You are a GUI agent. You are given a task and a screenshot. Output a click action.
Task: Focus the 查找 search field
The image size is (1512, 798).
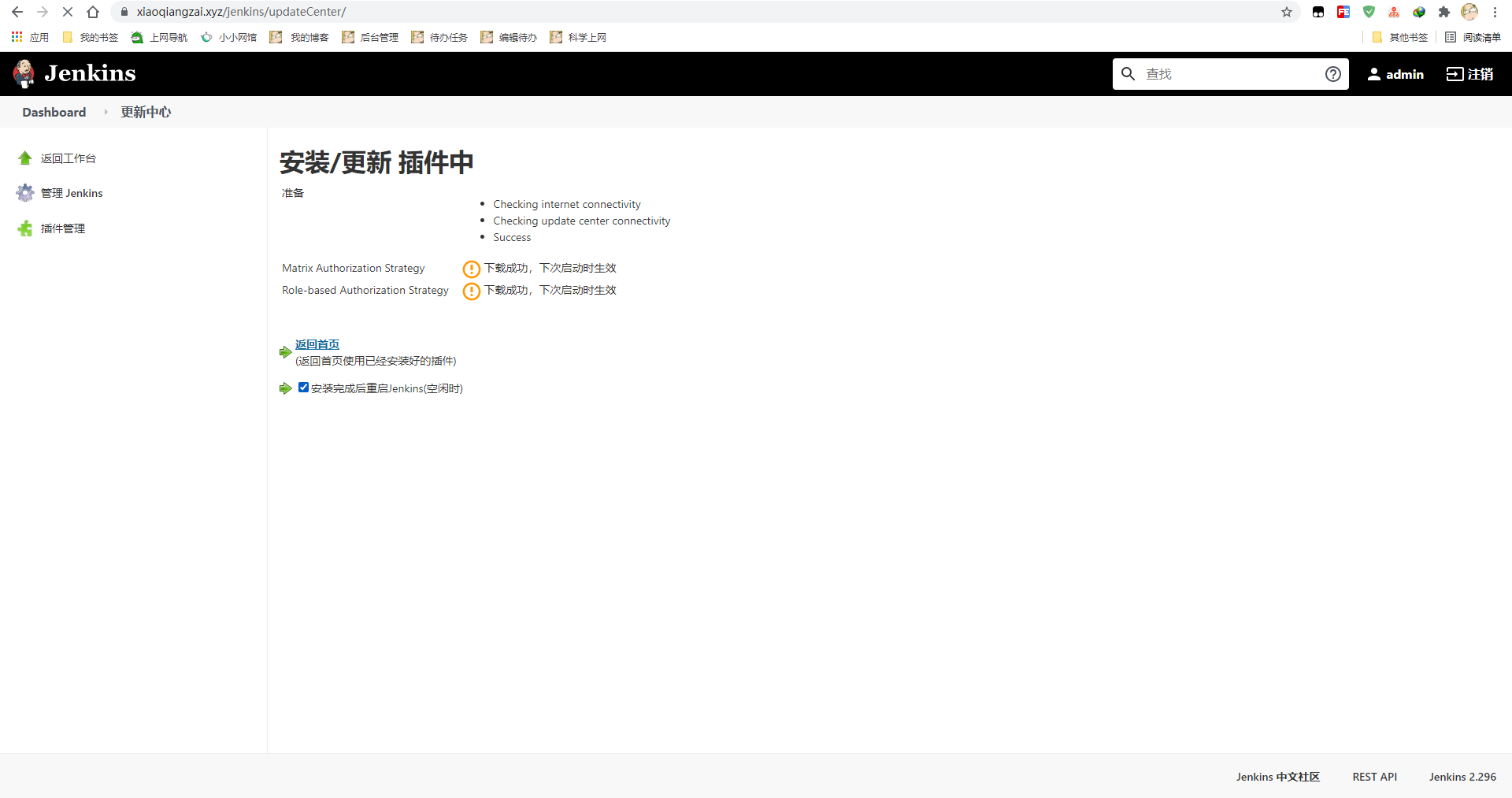tap(1230, 74)
